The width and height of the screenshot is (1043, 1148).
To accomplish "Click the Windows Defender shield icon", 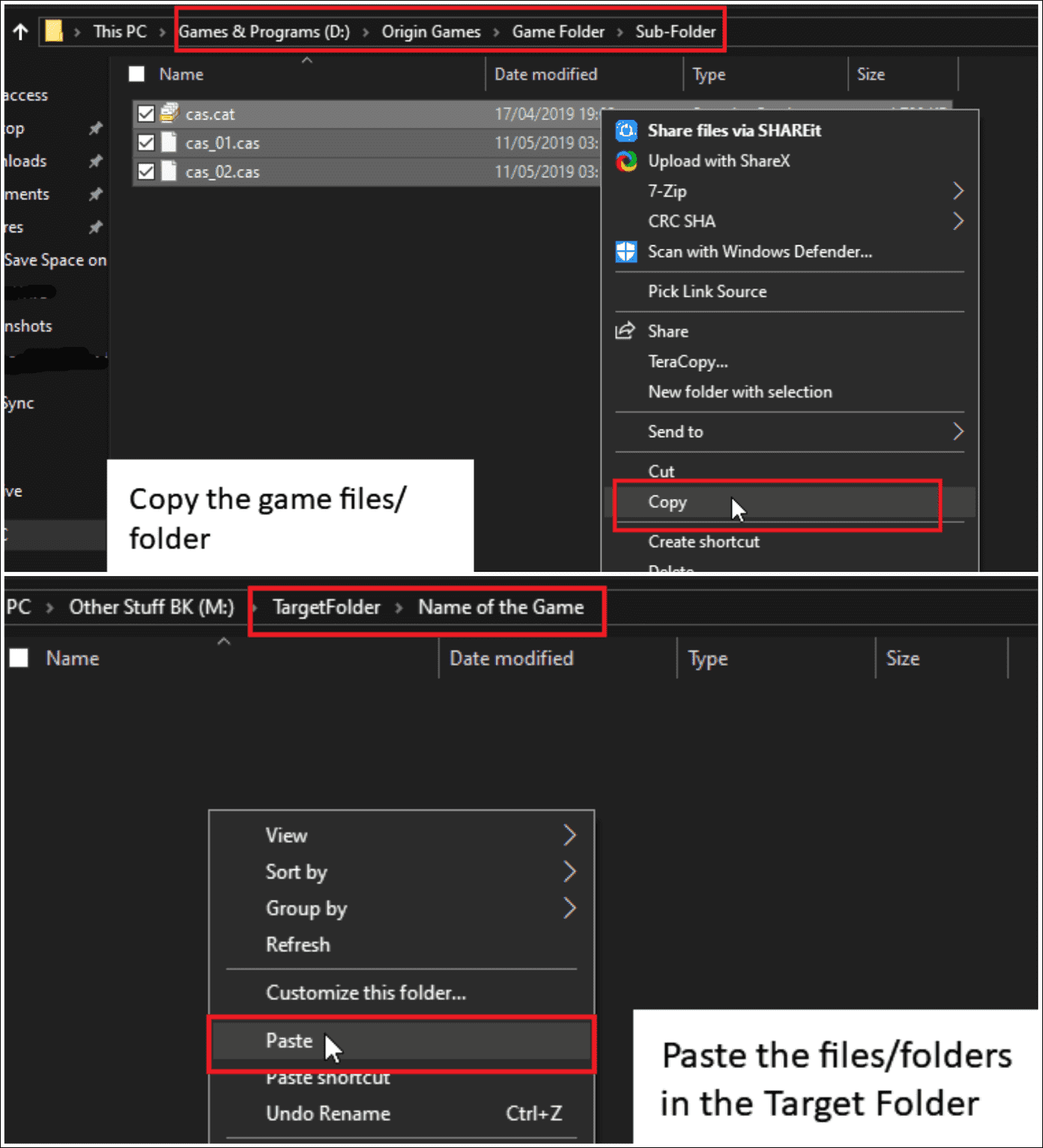I will 626,252.
